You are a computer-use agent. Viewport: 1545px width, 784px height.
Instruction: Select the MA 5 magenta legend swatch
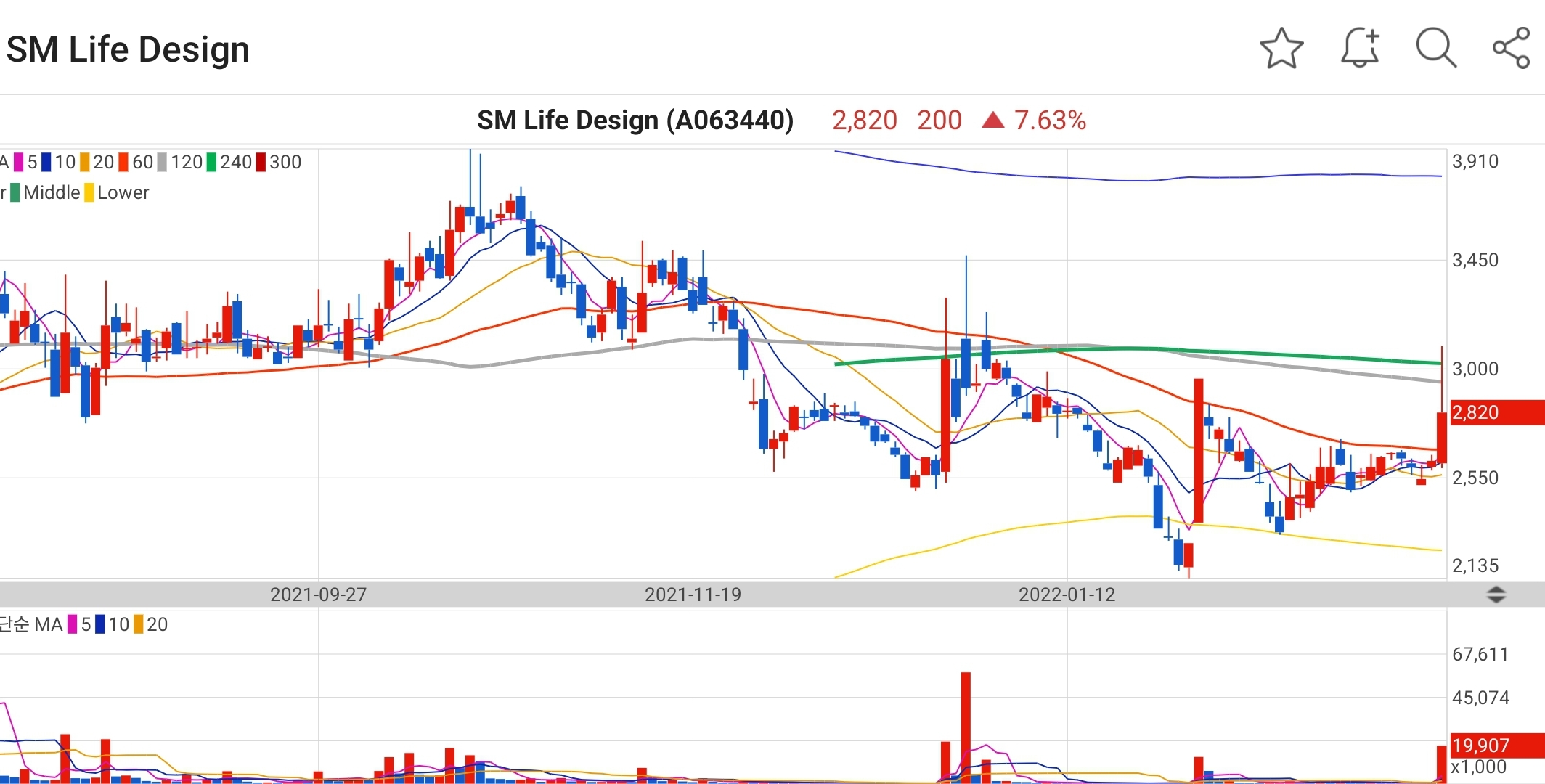(x=19, y=162)
